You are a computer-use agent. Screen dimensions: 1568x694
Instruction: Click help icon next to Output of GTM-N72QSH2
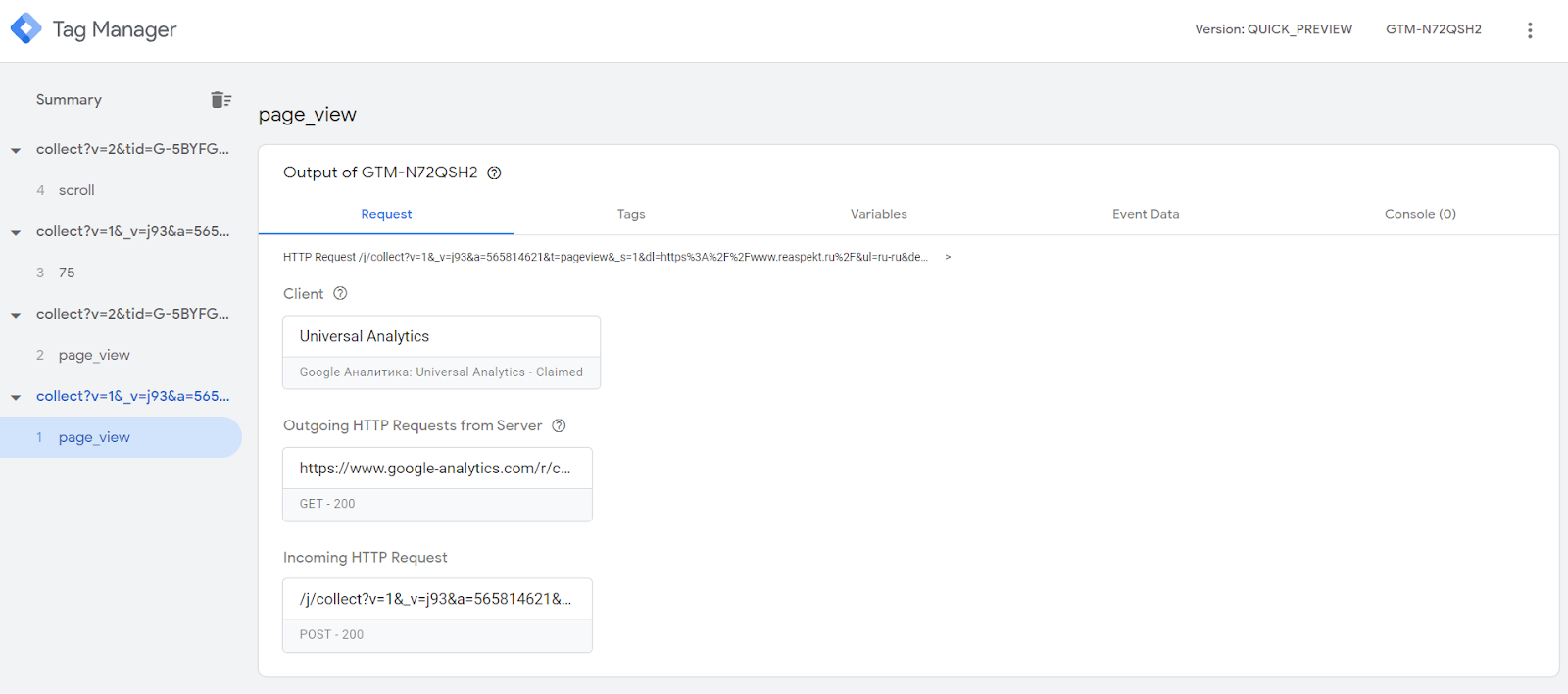point(495,173)
